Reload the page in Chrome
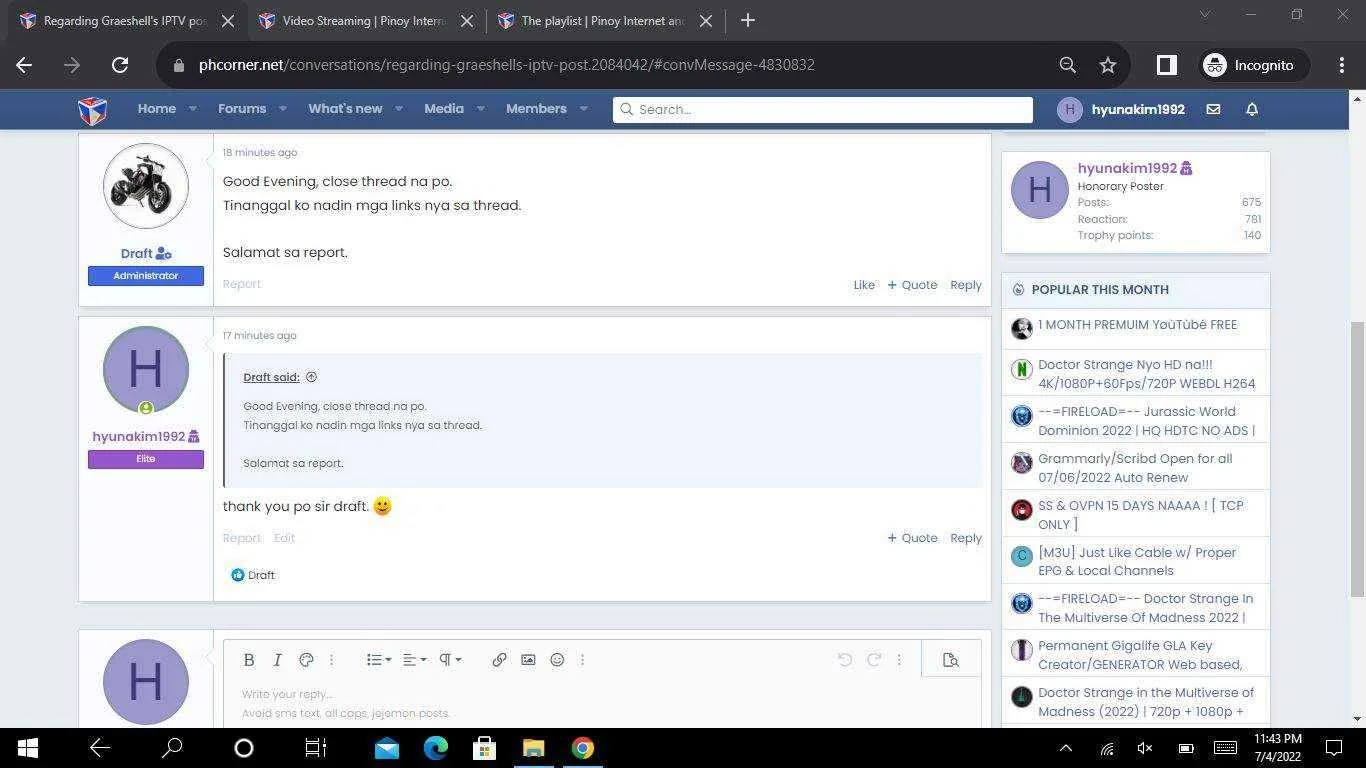 click(120, 65)
